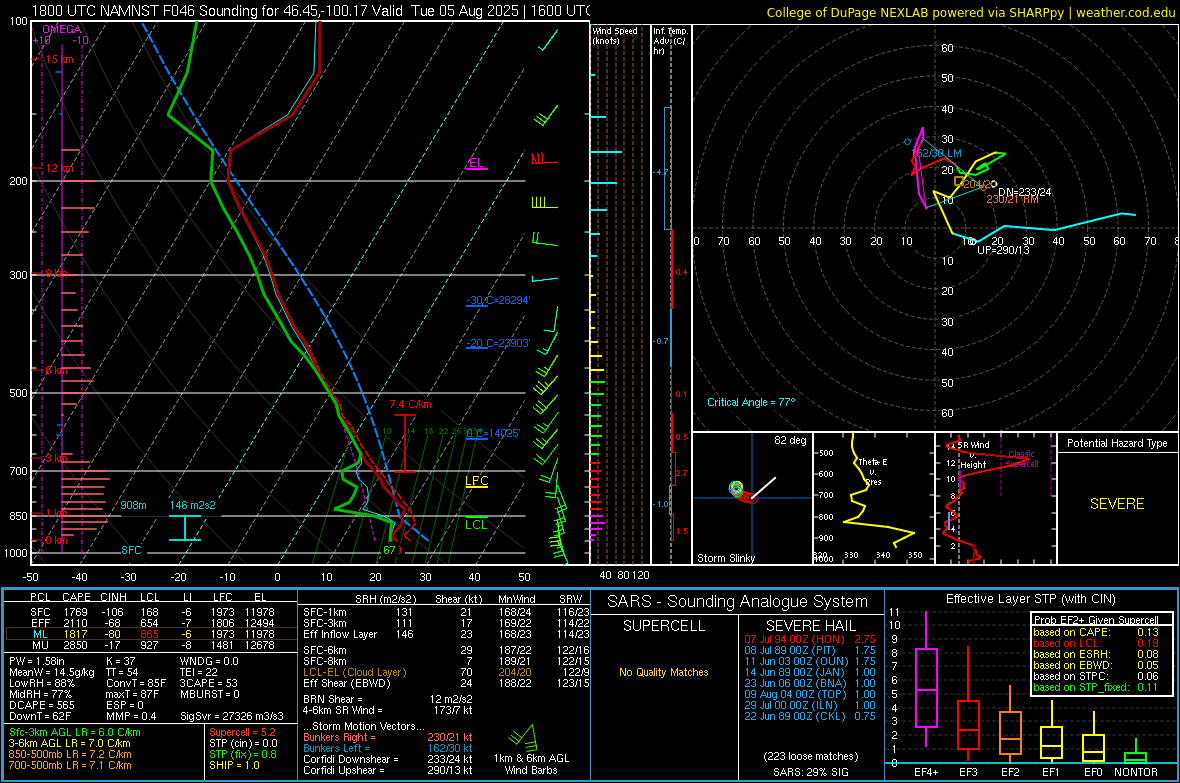Image resolution: width=1180 pixels, height=783 pixels.
Task: Click the based on CAPE: 0.13 row
Action: click(x=1096, y=632)
